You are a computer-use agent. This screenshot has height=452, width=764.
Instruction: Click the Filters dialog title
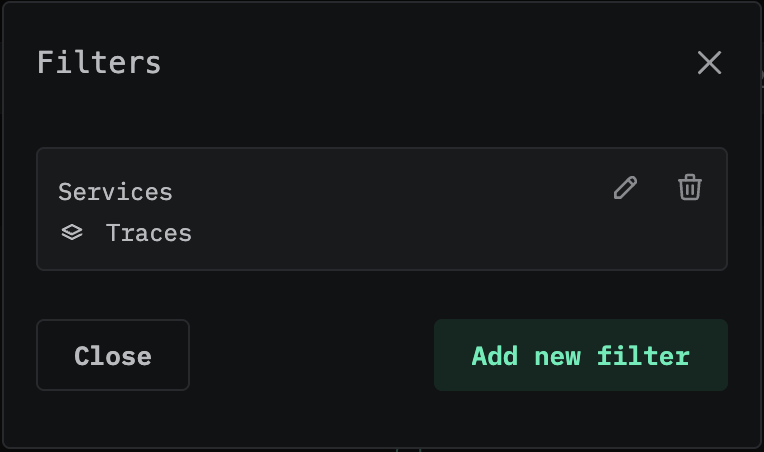coord(99,62)
